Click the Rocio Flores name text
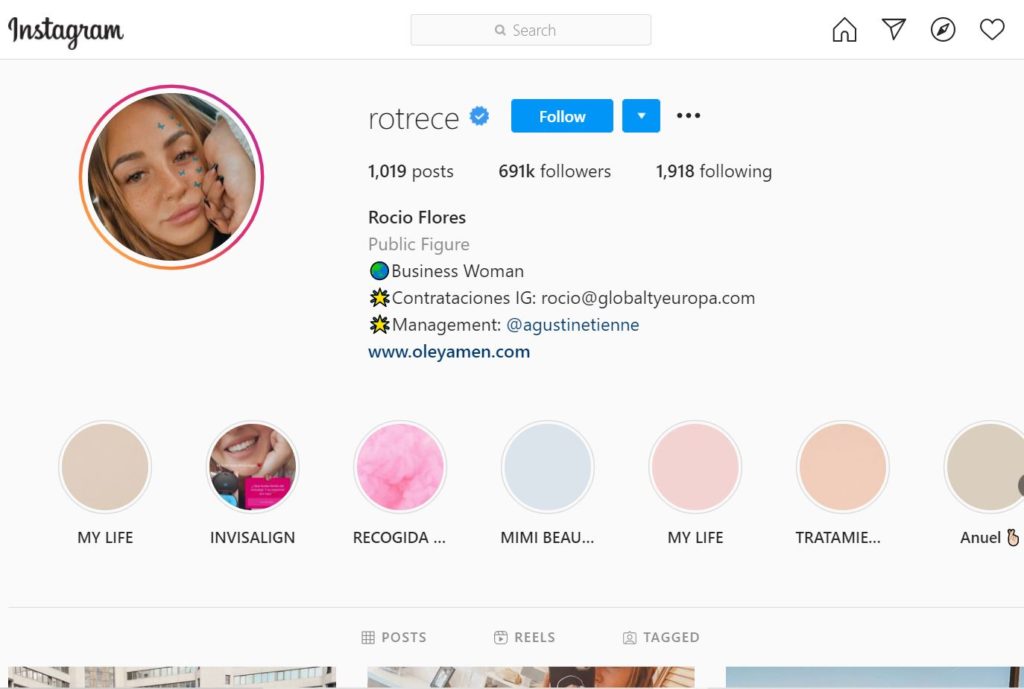Viewport: 1024px width, 689px height. click(x=417, y=217)
